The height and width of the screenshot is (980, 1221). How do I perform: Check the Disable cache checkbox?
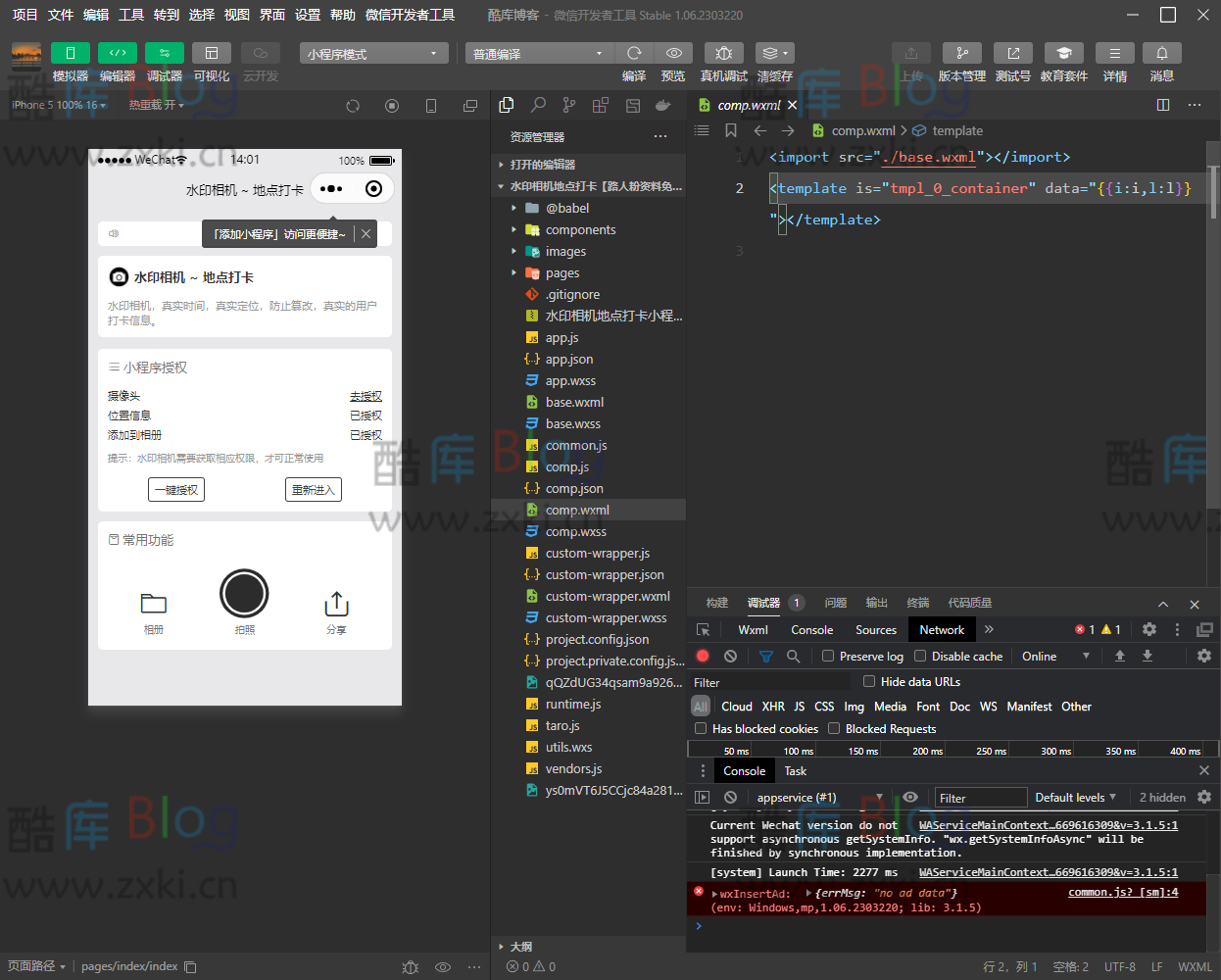pyautogui.click(x=920, y=656)
